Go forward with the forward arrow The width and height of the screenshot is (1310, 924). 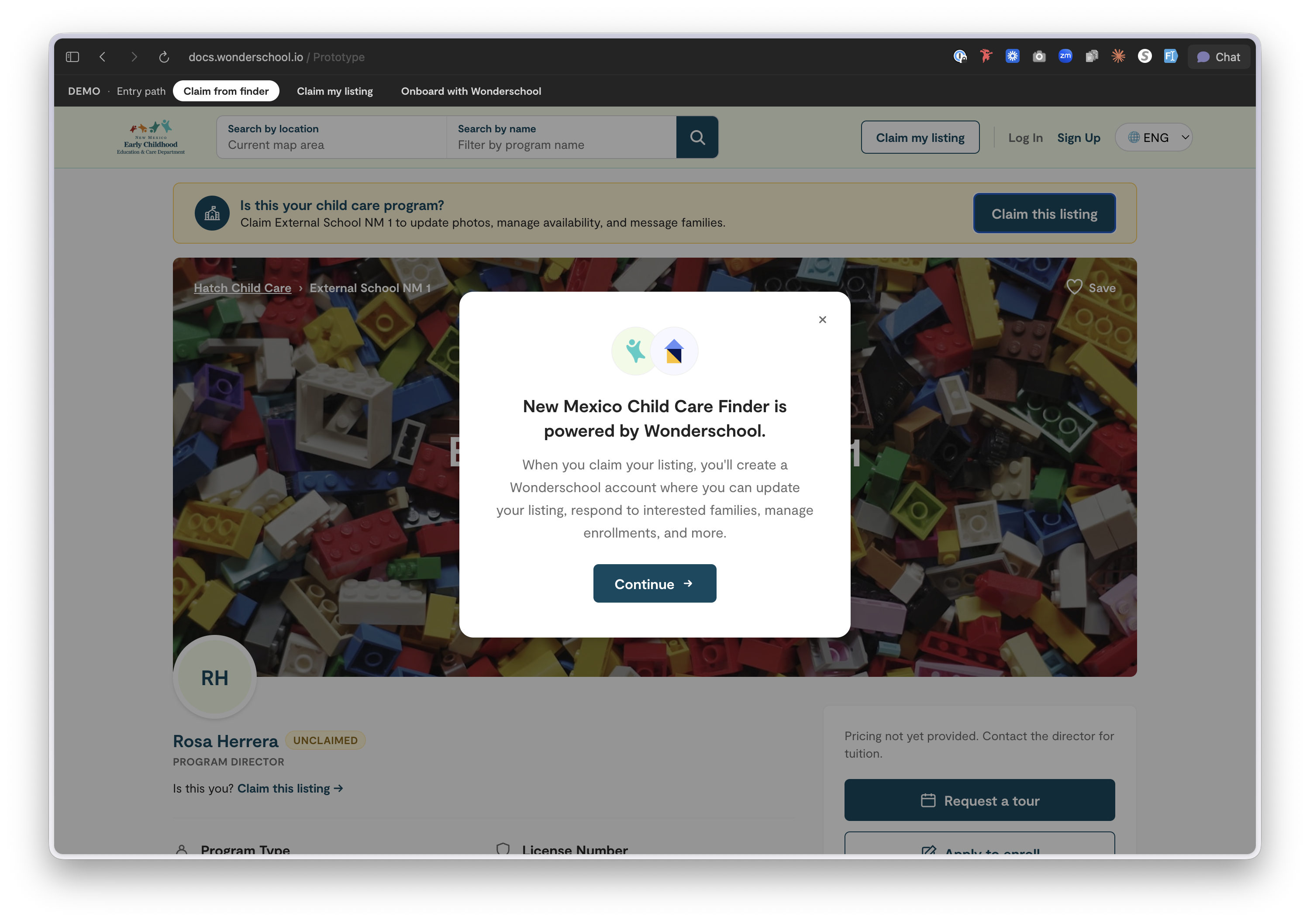(134, 56)
